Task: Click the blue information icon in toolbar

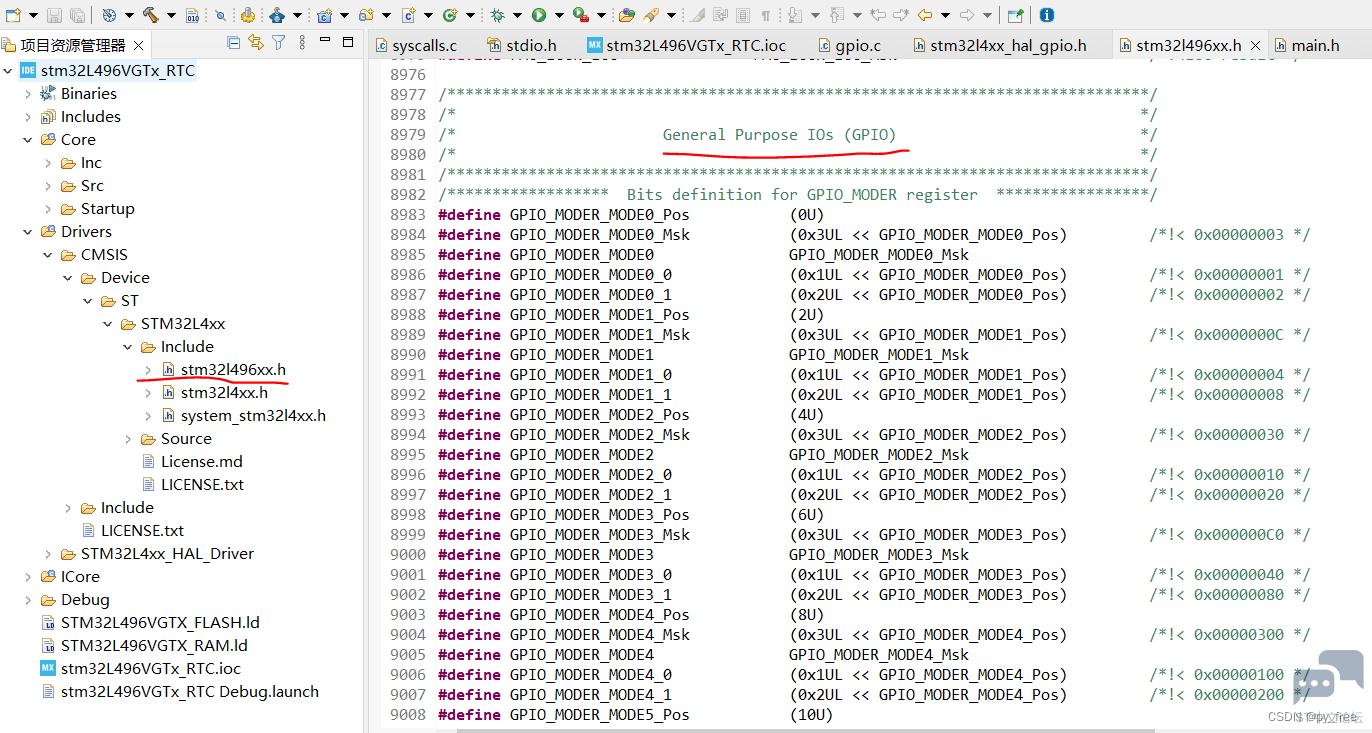Action: pos(1046,15)
